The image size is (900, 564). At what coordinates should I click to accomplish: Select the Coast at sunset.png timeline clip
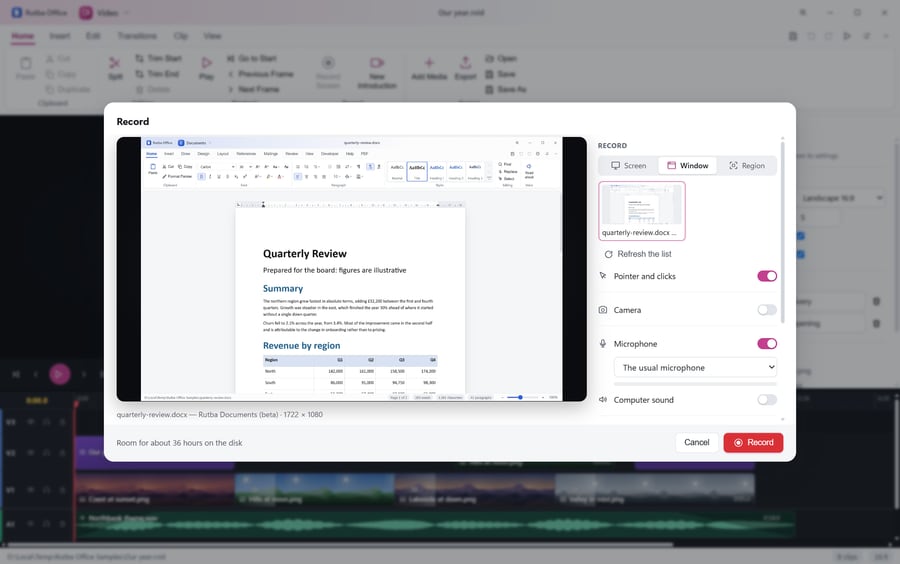click(x=154, y=490)
